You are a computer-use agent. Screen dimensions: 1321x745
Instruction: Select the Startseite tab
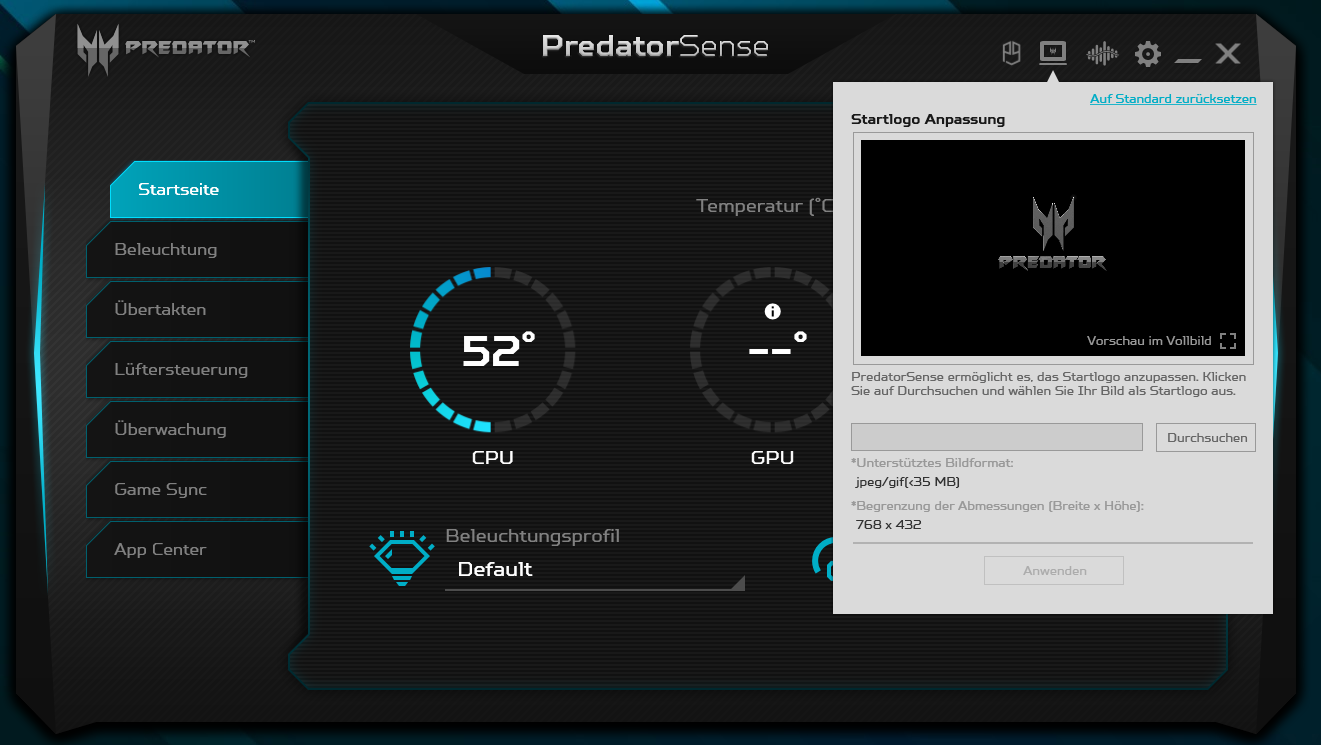(209, 190)
